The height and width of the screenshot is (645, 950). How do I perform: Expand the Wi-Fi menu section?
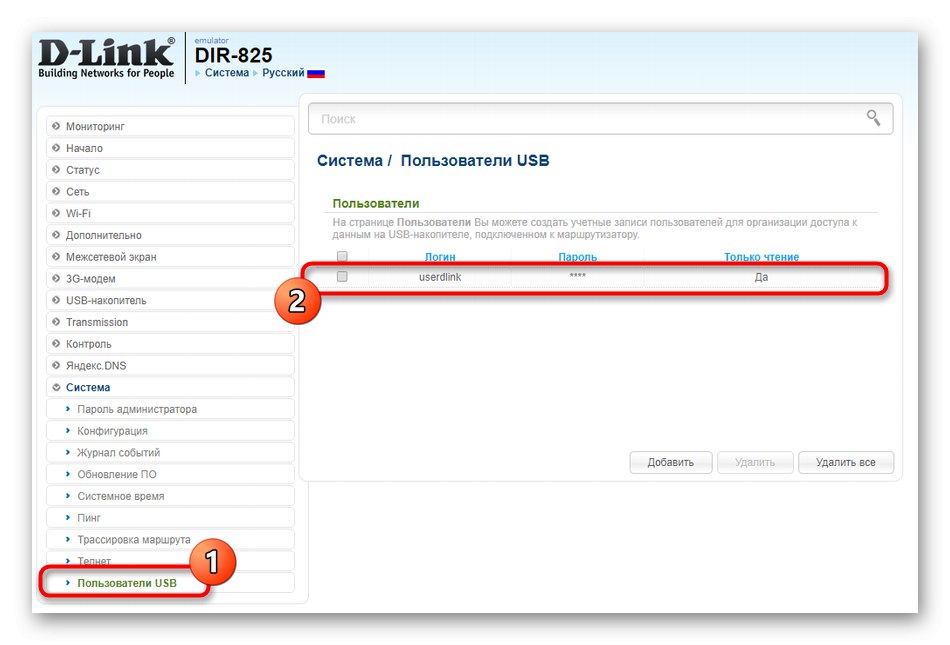click(x=170, y=213)
